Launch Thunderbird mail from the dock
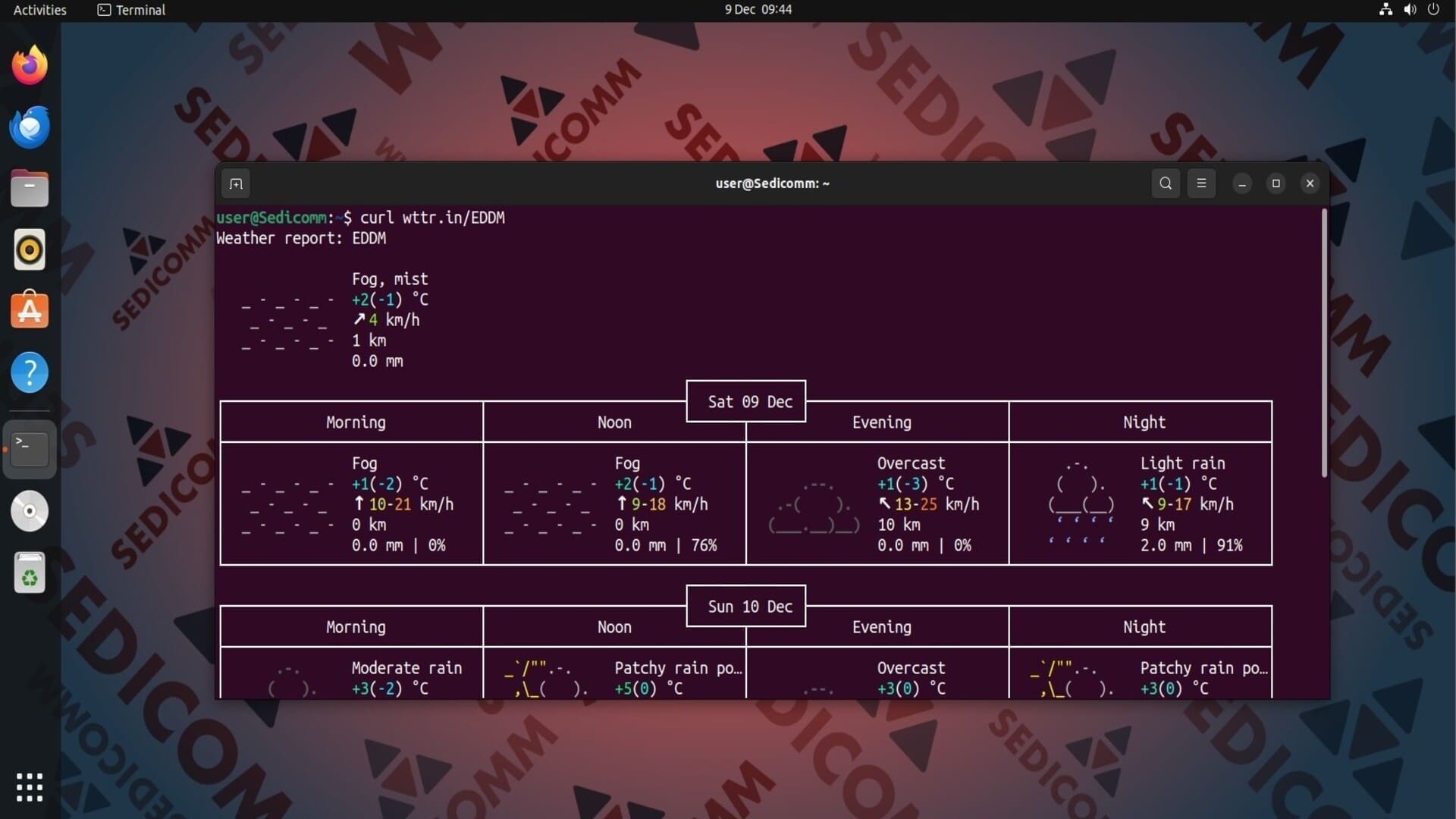 pyautogui.click(x=30, y=127)
